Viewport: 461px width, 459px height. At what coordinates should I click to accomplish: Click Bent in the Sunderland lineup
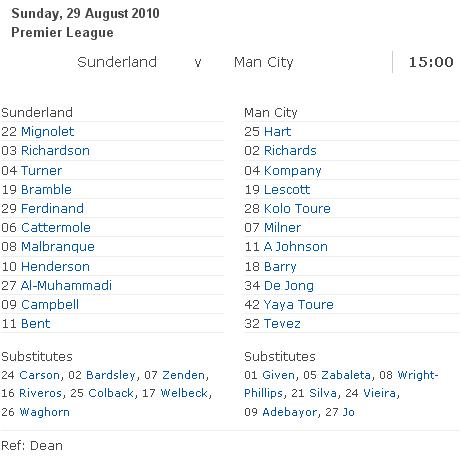point(35,324)
